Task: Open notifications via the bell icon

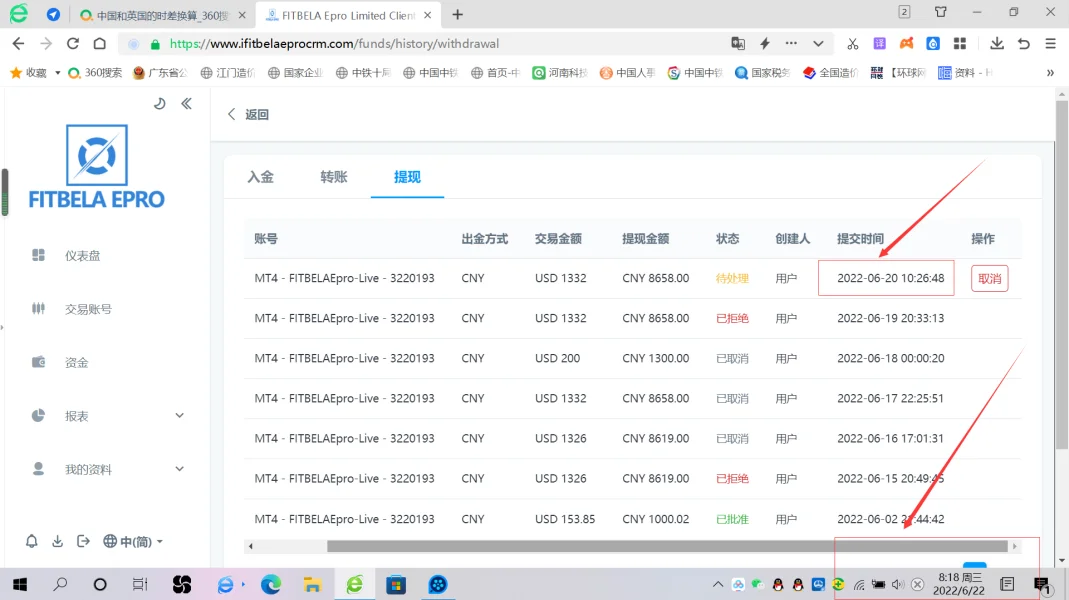Action: (x=32, y=541)
